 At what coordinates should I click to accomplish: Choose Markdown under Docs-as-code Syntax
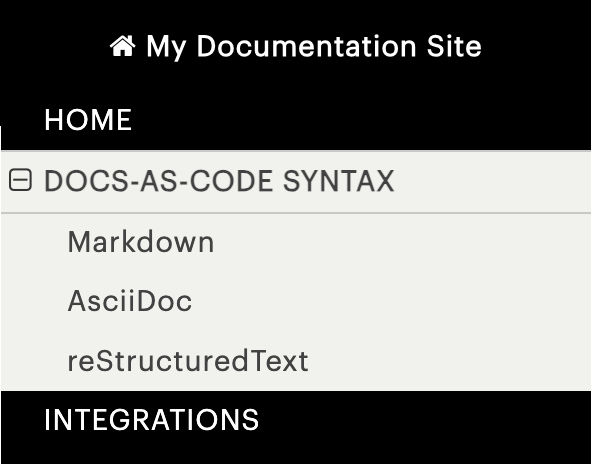click(296, 242)
